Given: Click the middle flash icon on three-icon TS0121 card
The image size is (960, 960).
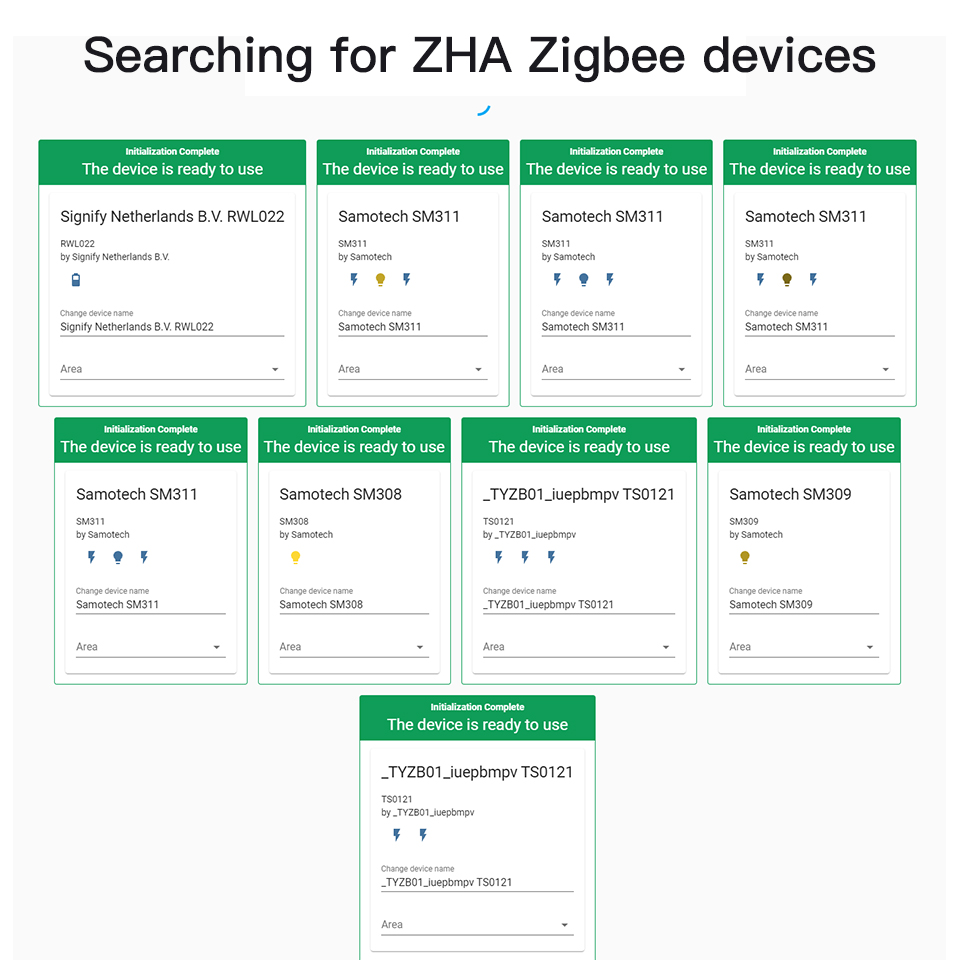Looking at the screenshot, I should point(525,557).
